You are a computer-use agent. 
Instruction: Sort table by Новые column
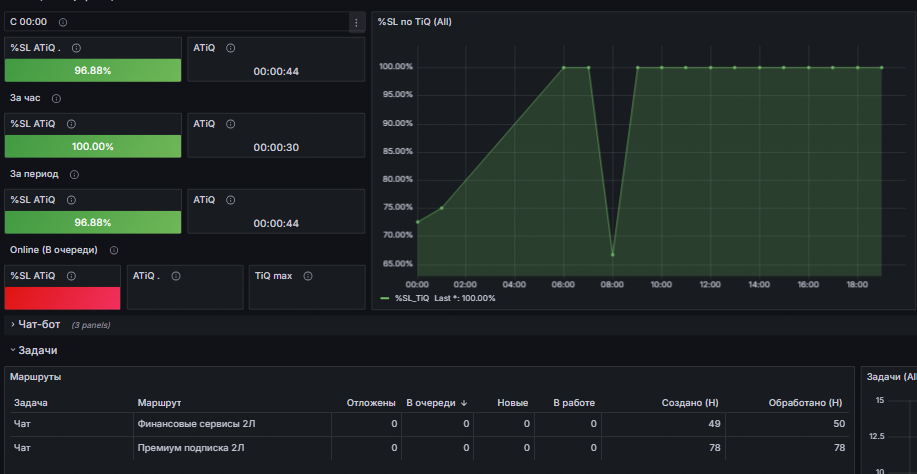pyautogui.click(x=513, y=403)
